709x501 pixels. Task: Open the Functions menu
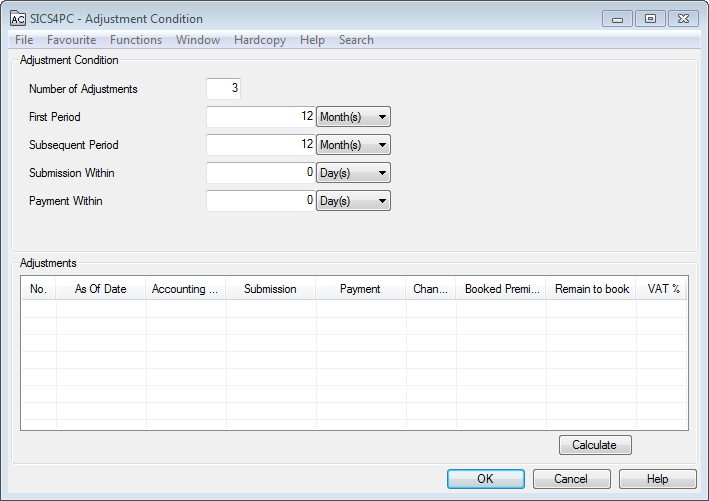[136, 40]
